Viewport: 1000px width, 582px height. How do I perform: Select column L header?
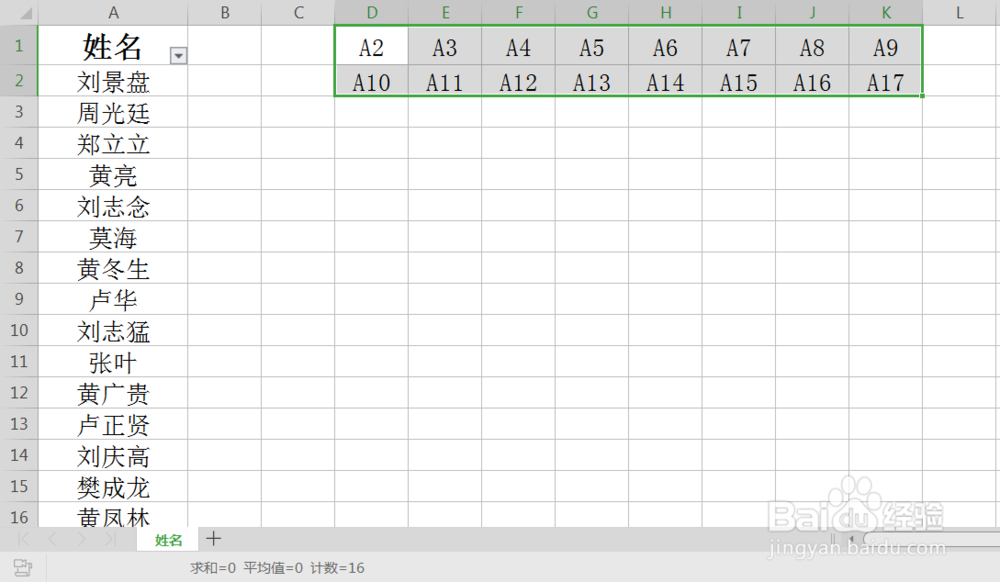959,13
